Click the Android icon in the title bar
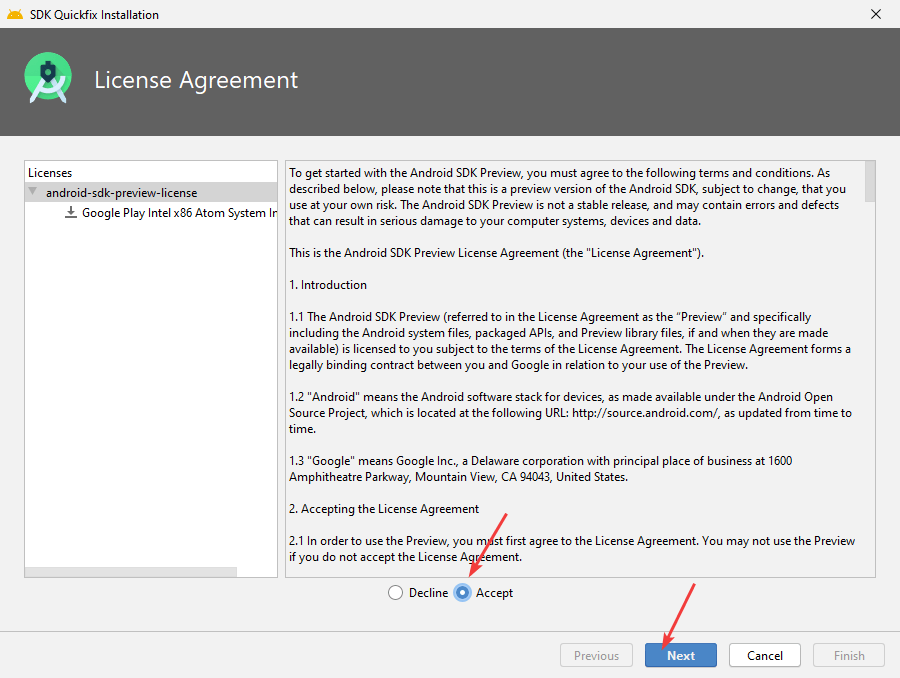The height and width of the screenshot is (678, 900). click(x=15, y=14)
